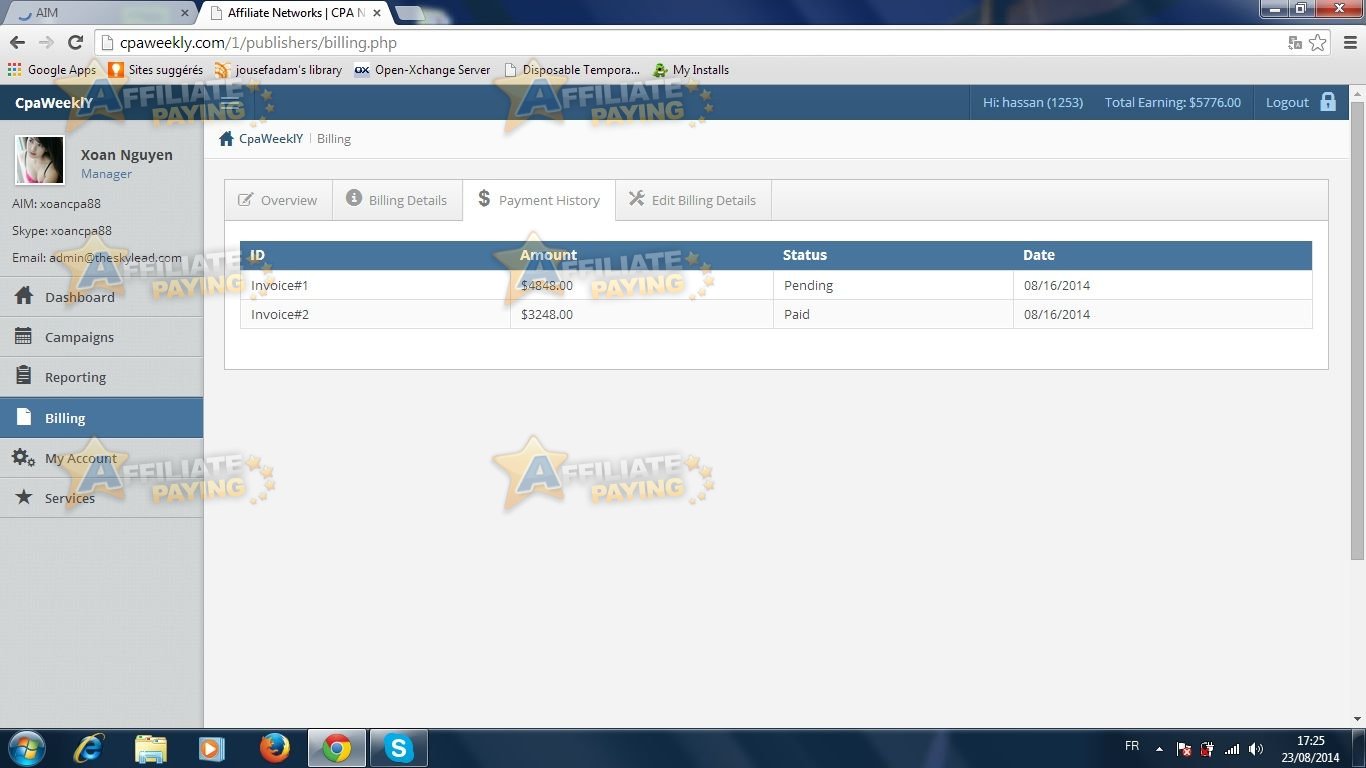
Task: Open a new browser tab
Action: pos(410,13)
